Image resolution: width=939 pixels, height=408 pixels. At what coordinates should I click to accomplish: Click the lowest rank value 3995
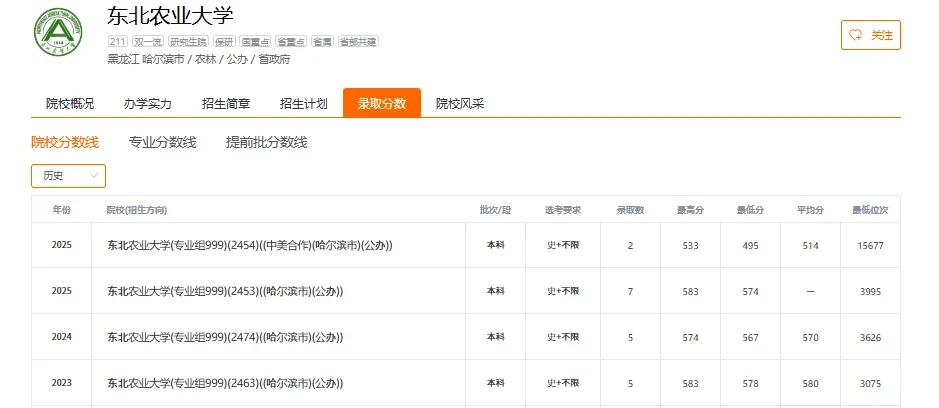870,292
